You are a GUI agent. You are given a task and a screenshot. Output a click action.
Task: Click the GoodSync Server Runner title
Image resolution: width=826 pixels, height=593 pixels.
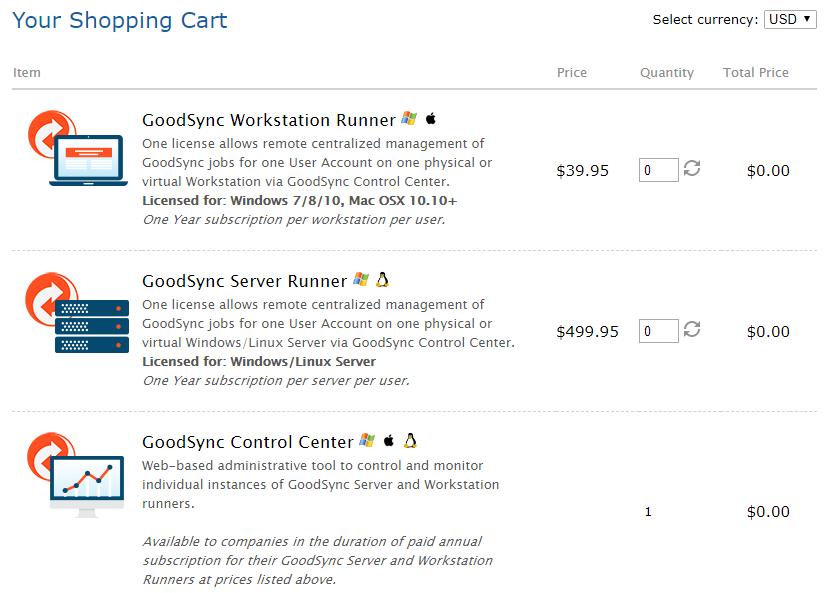pyautogui.click(x=244, y=282)
